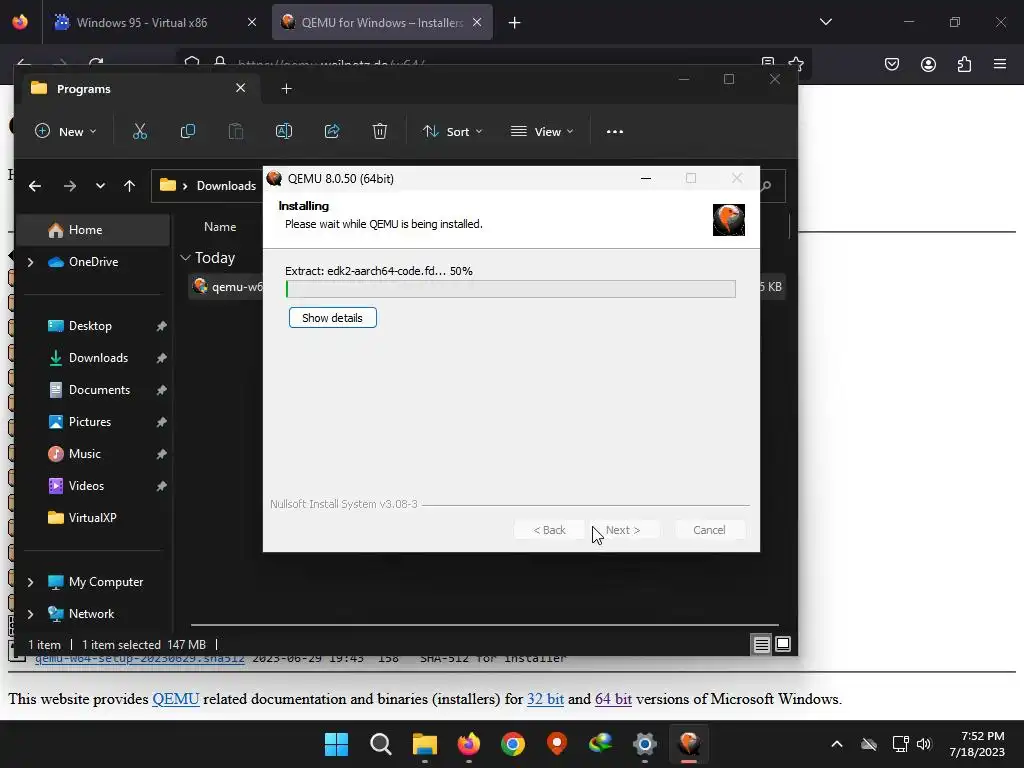Open the 32 bit link on webpage
The width and height of the screenshot is (1024, 768).
click(x=545, y=699)
